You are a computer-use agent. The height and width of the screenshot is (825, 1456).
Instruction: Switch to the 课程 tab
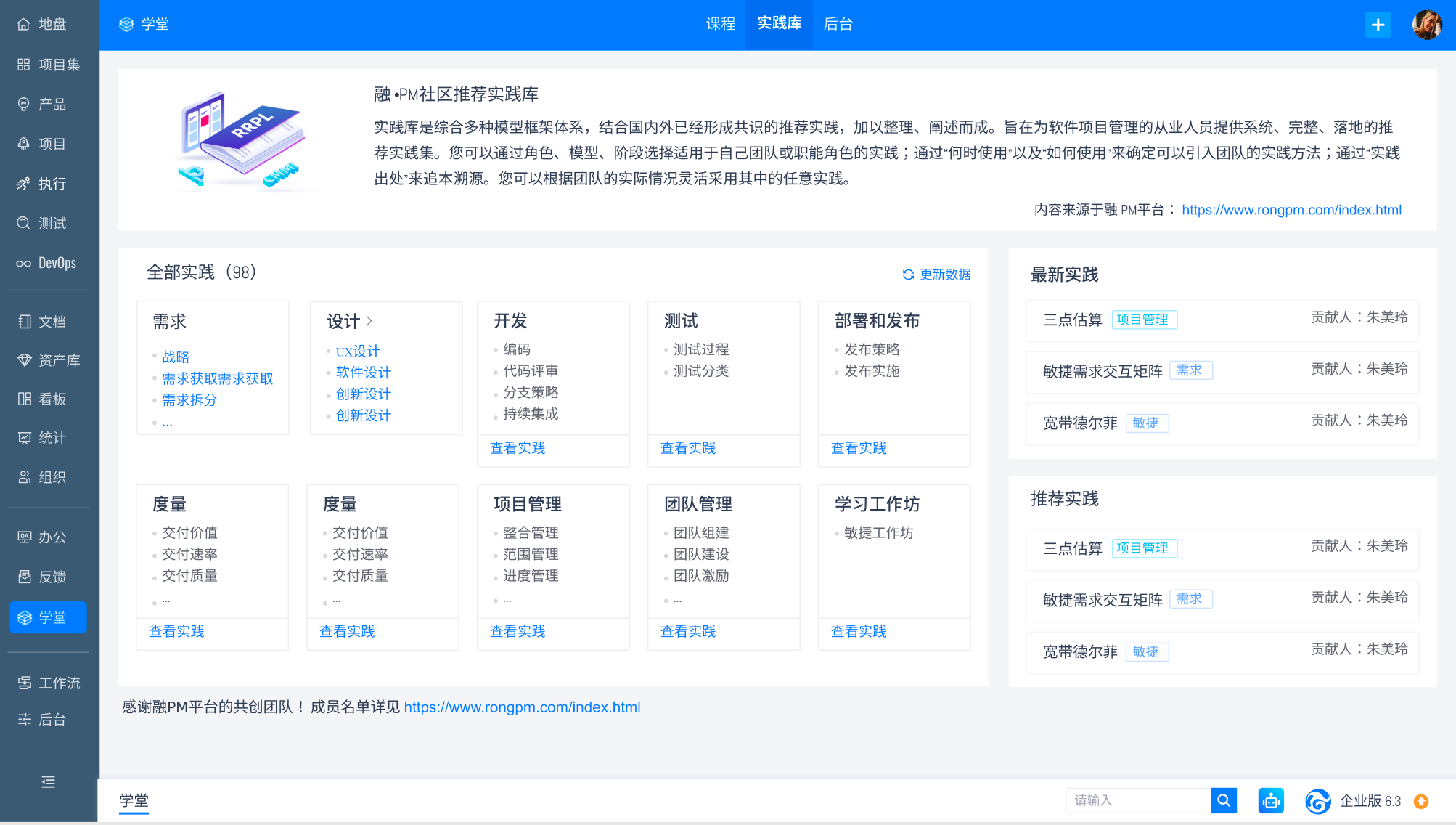click(x=720, y=24)
